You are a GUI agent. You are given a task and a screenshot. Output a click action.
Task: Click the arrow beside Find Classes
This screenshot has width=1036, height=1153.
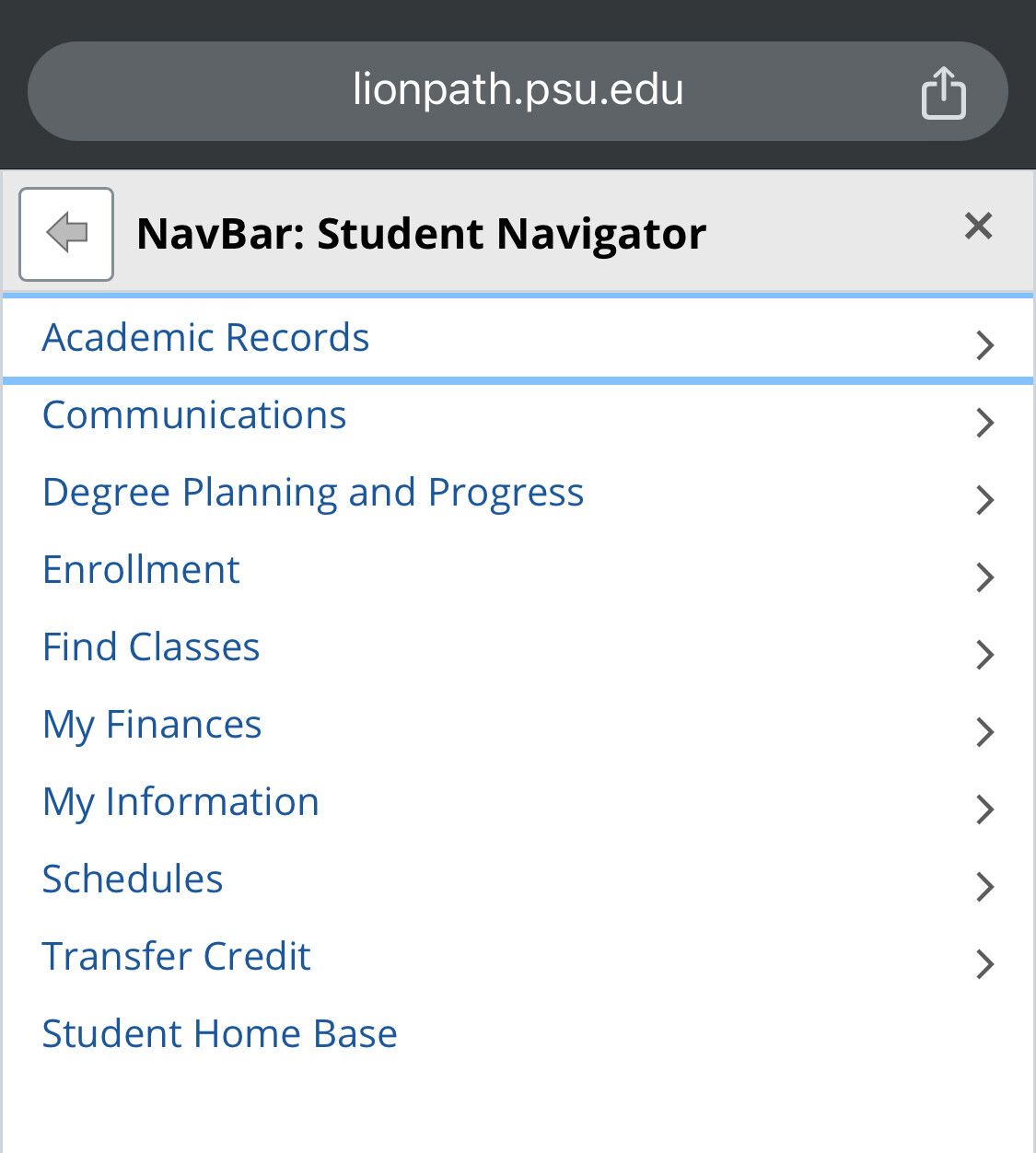[984, 655]
